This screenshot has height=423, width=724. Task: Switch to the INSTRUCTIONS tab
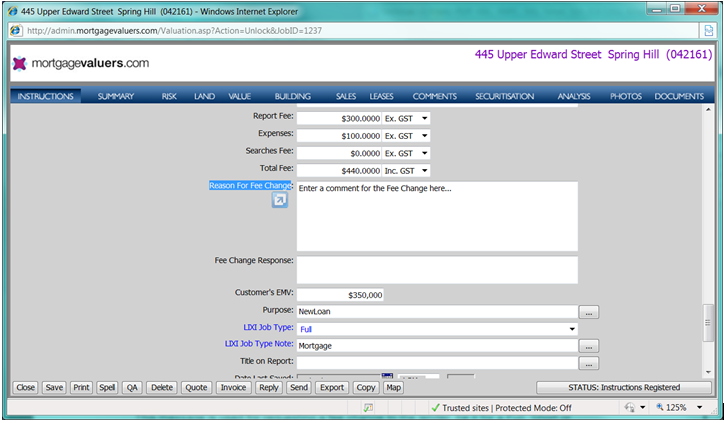[45, 96]
